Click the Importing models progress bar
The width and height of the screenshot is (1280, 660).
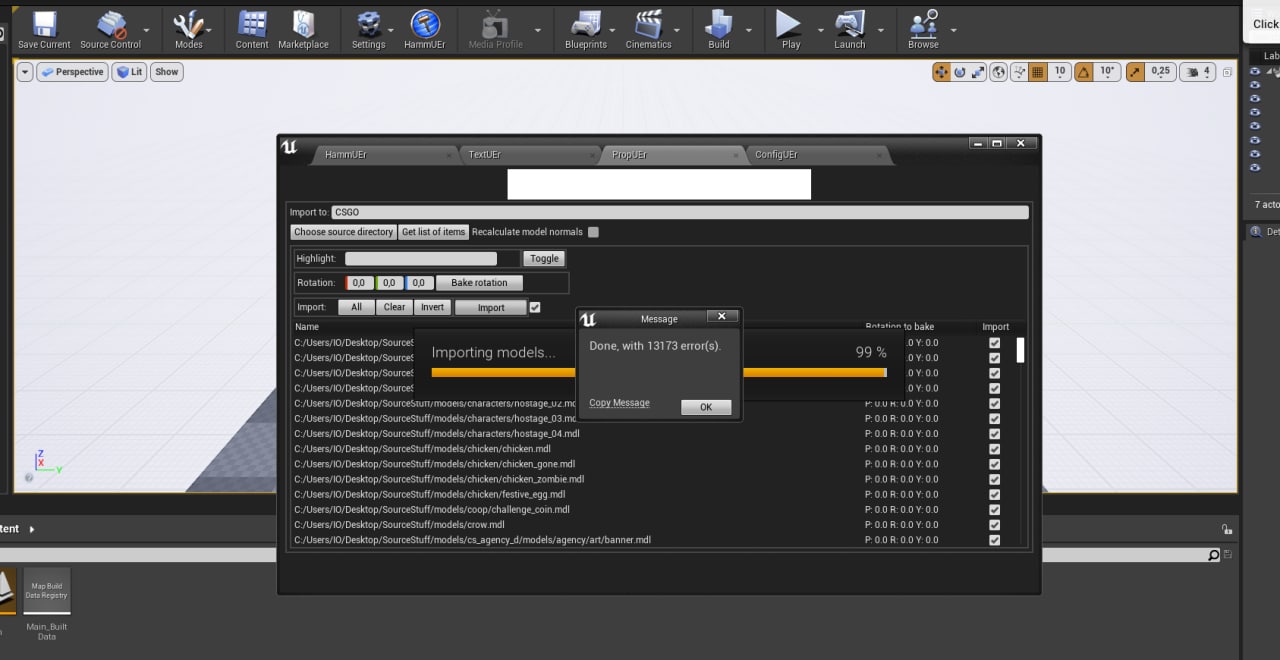pos(658,372)
